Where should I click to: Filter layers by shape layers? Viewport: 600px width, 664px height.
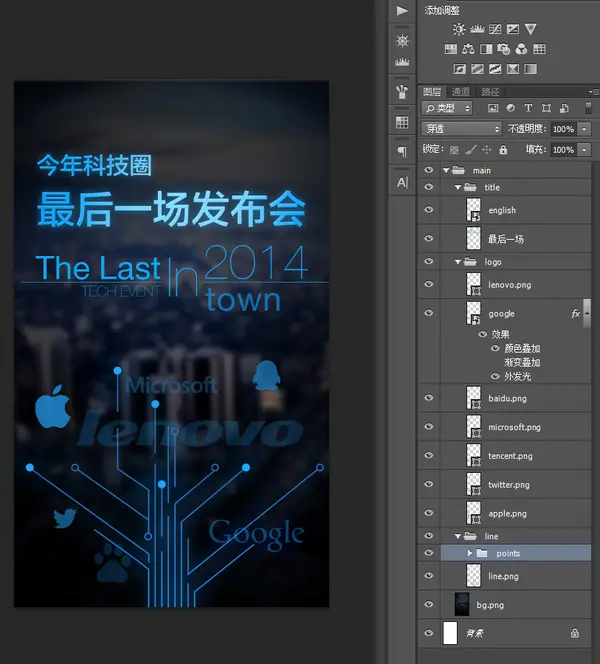(546, 108)
